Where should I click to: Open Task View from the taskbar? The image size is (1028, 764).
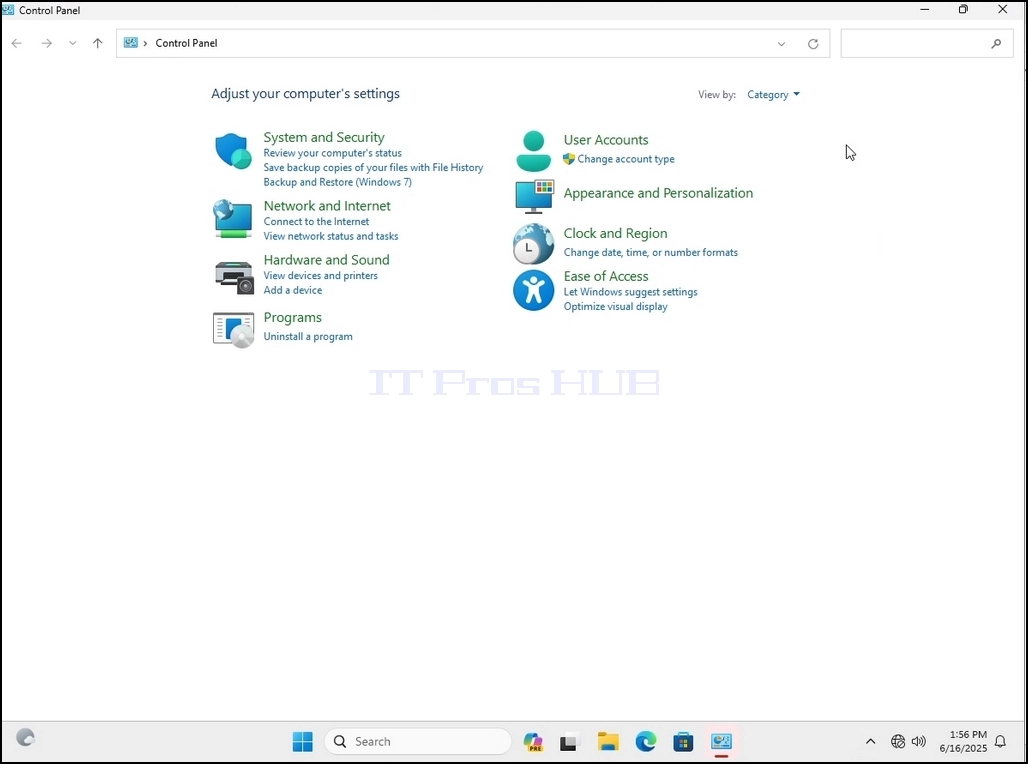[569, 742]
